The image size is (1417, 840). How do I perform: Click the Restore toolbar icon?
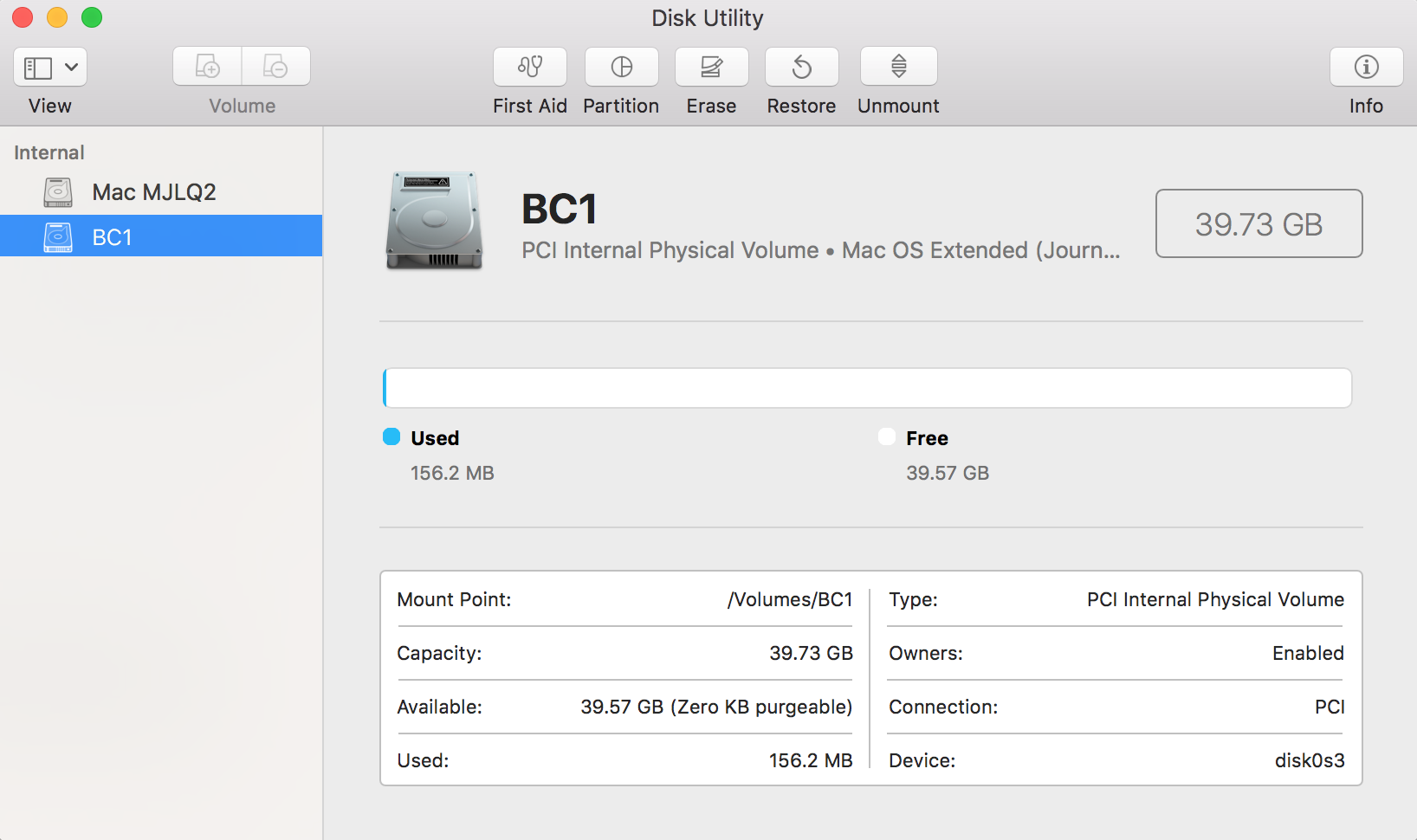[802, 67]
